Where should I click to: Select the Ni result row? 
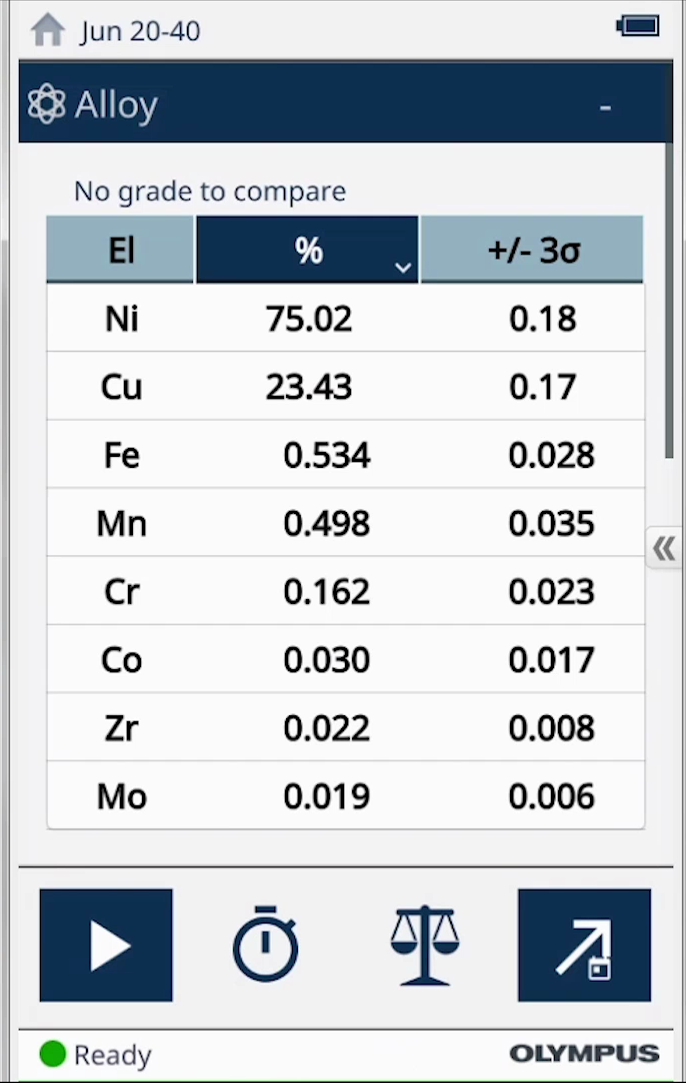345,319
